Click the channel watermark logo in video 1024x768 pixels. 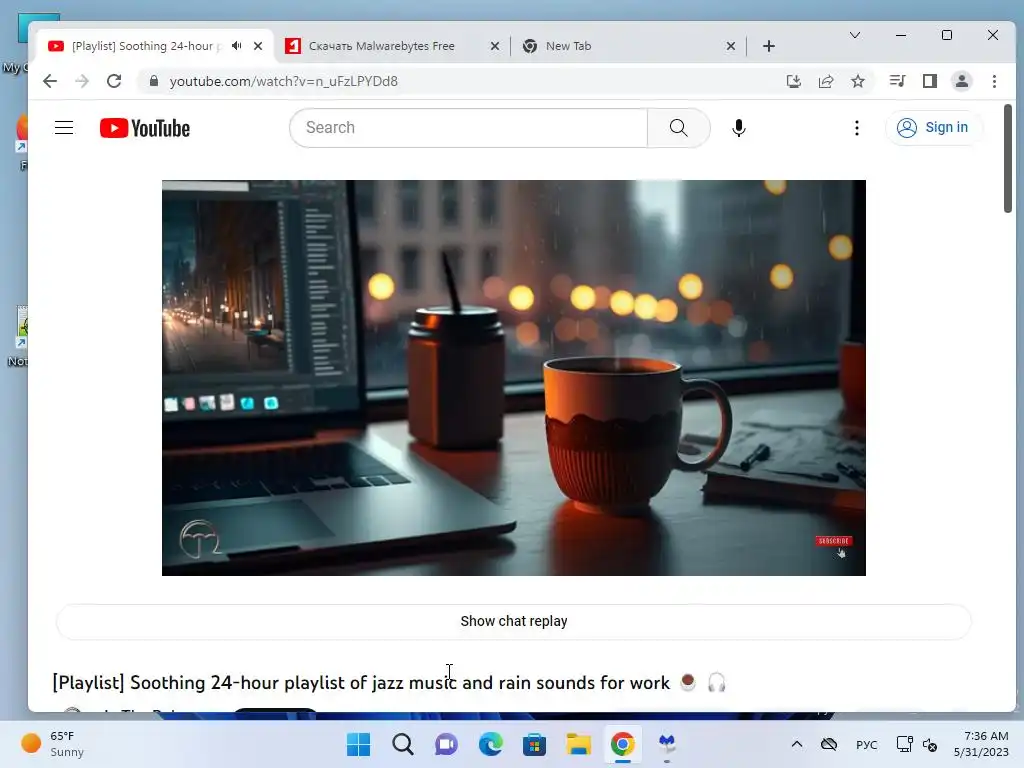(x=199, y=539)
